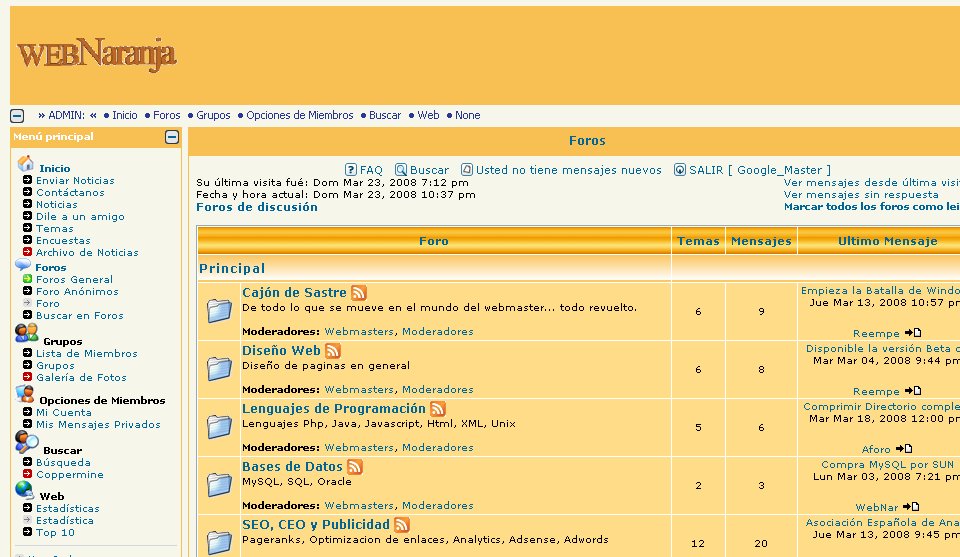Toggle the collapse box left of ADMIN bar
The height and width of the screenshot is (557, 960).
coord(17,116)
